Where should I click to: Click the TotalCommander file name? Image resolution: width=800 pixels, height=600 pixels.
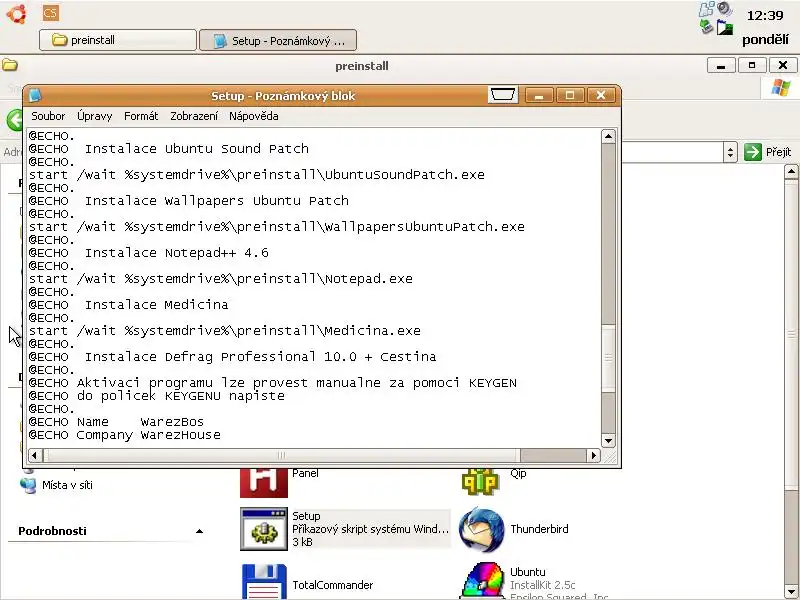[333, 585]
